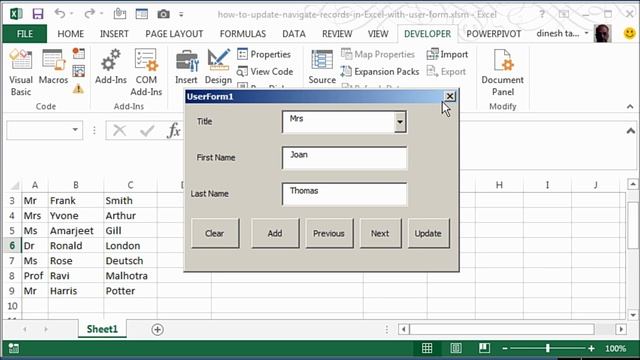Expand Quick Access Toolbar customization
The height and width of the screenshot is (360, 640).
point(181,15)
